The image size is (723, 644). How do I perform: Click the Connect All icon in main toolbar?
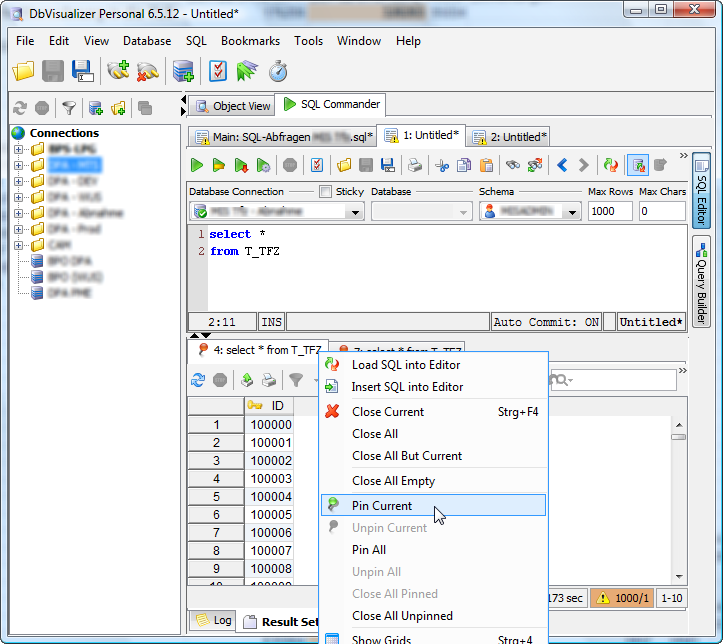118,71
